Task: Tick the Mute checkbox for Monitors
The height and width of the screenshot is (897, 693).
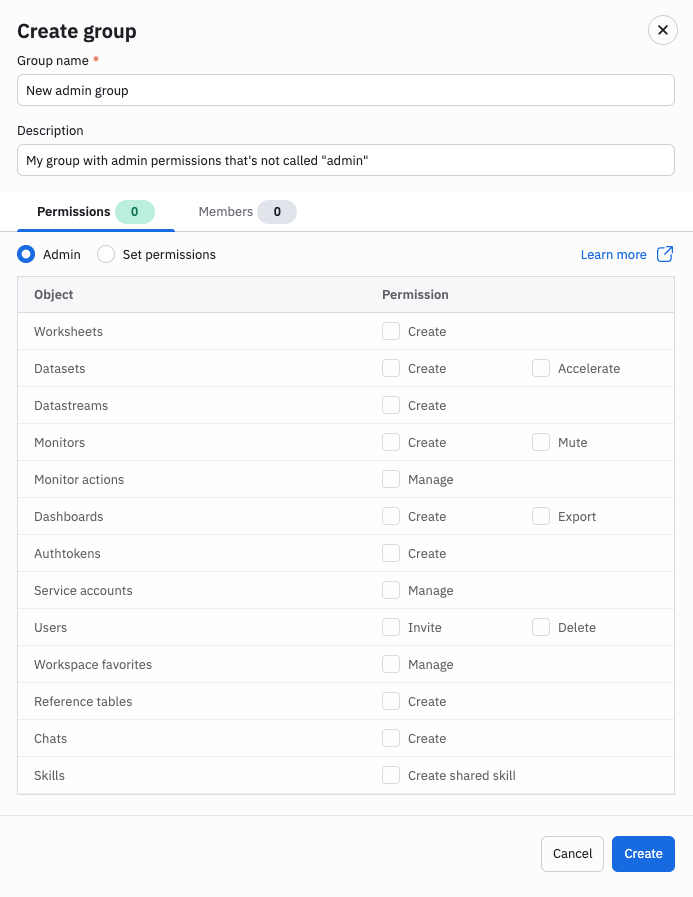Action: (x=541, y=442)
